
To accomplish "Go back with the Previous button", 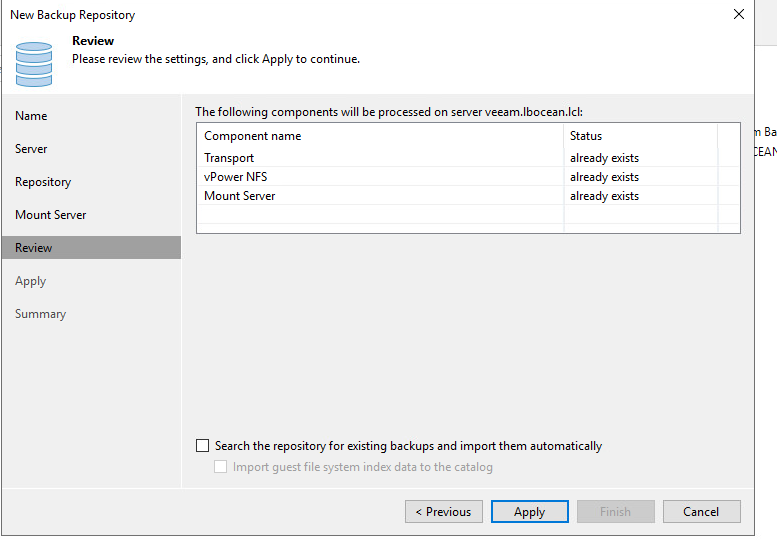I will pyautogui.click(x=444, y=511).
